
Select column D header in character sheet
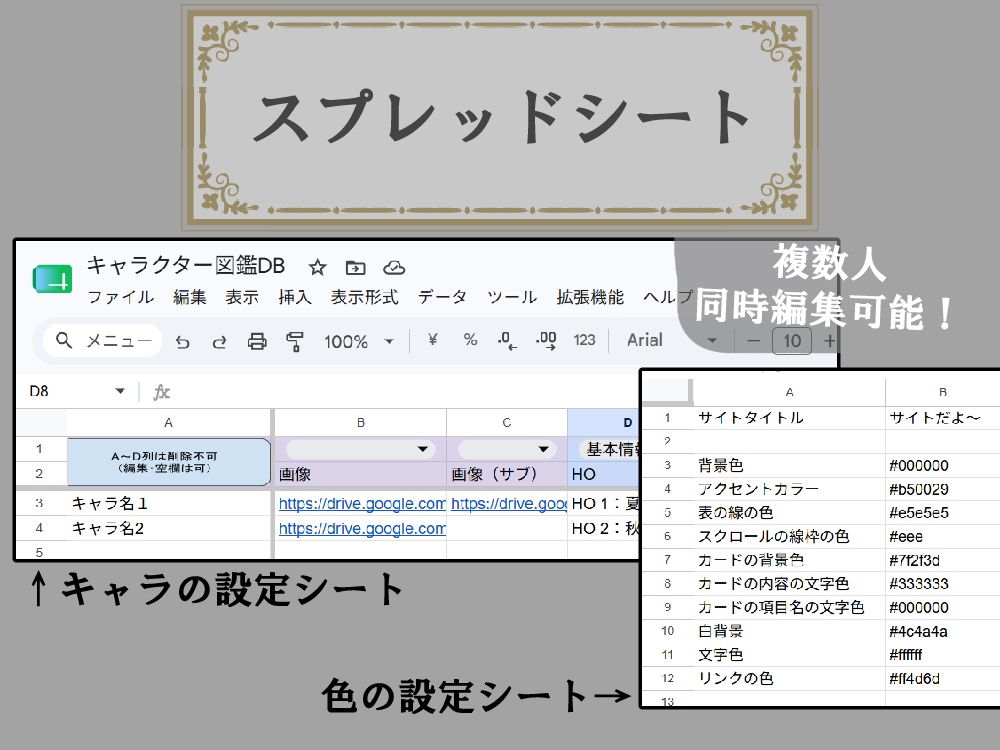pos(603,423)
